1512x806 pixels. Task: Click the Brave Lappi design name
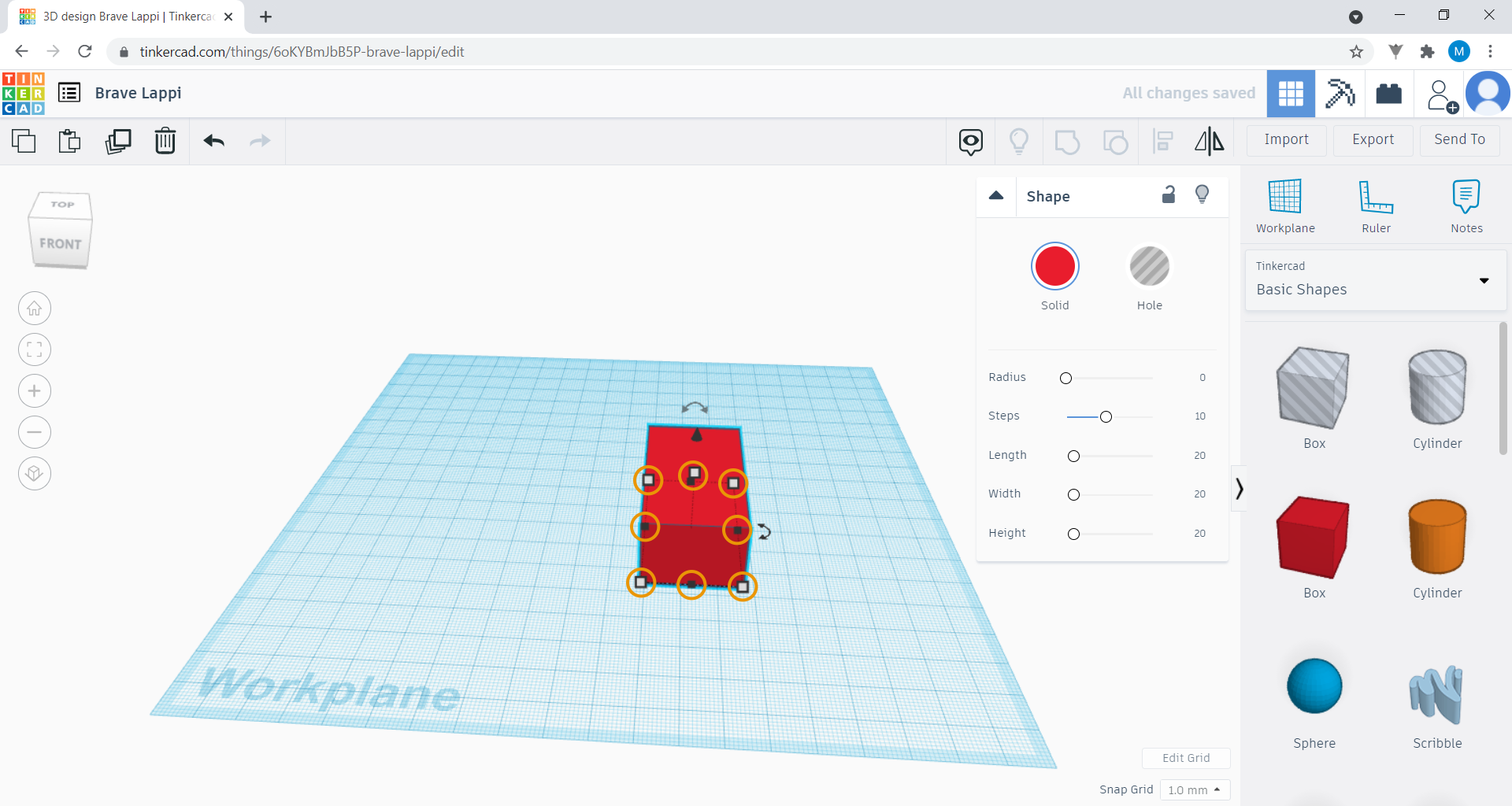click(x=138, y=93)
